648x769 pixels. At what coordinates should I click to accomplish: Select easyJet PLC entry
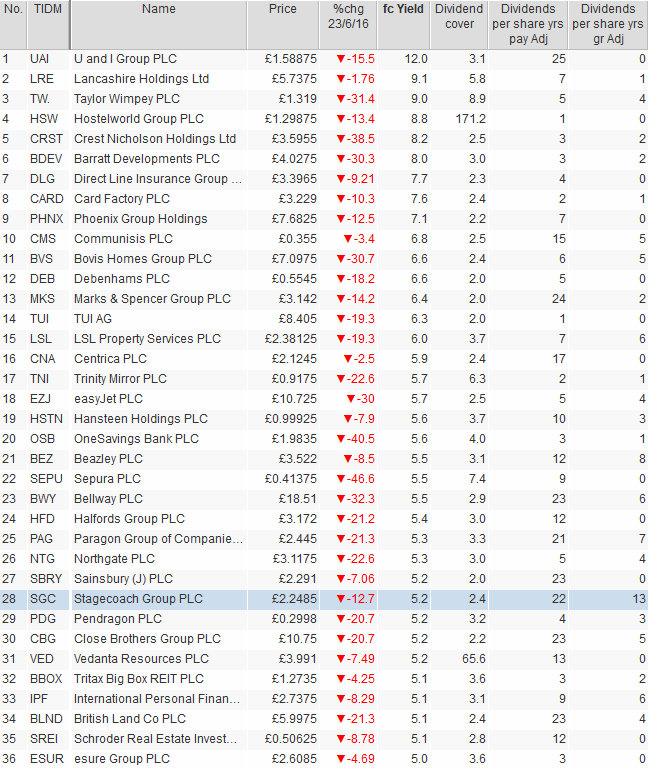[324, 399]
